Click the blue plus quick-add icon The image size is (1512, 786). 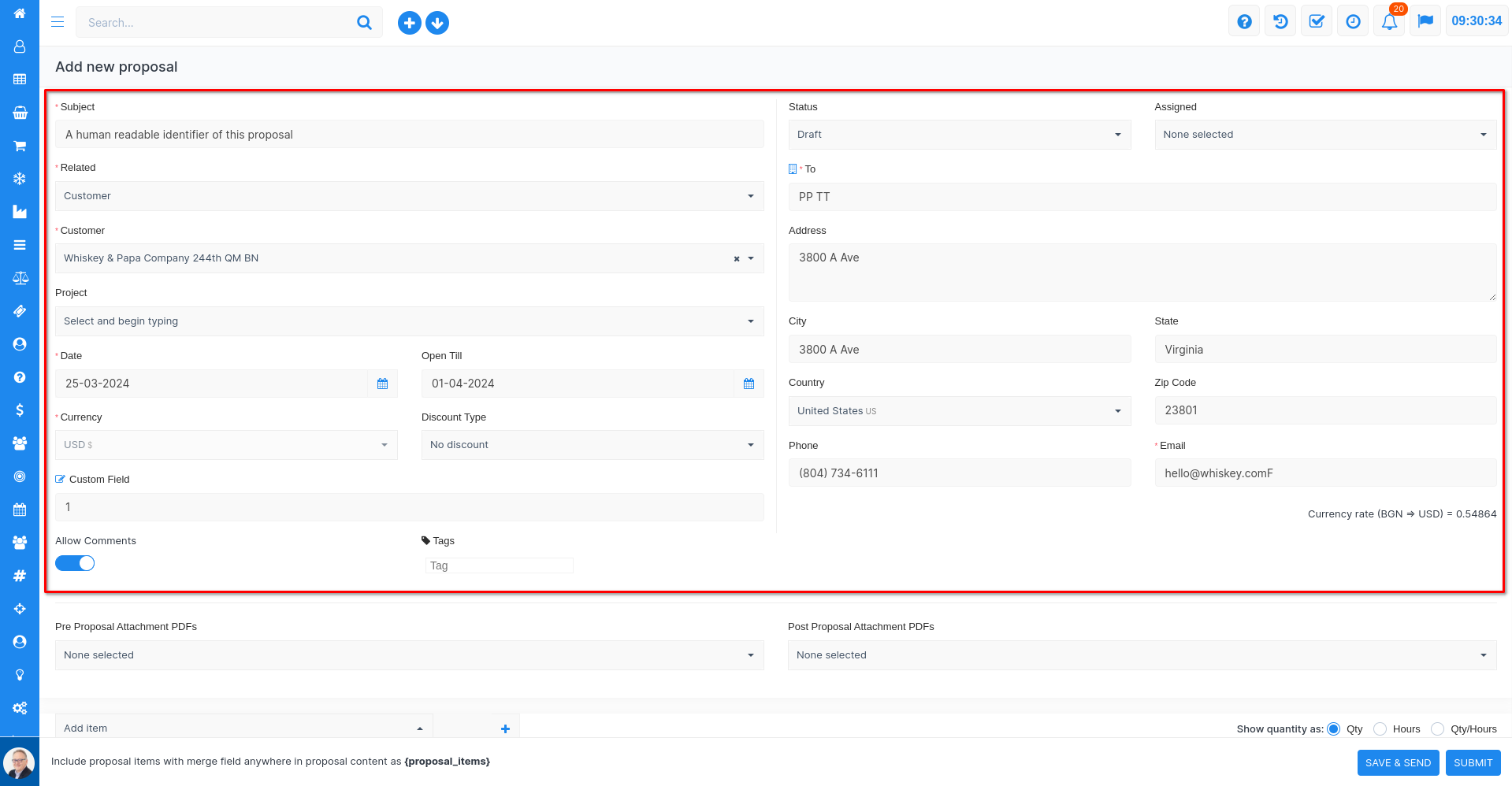click(409, 23)
